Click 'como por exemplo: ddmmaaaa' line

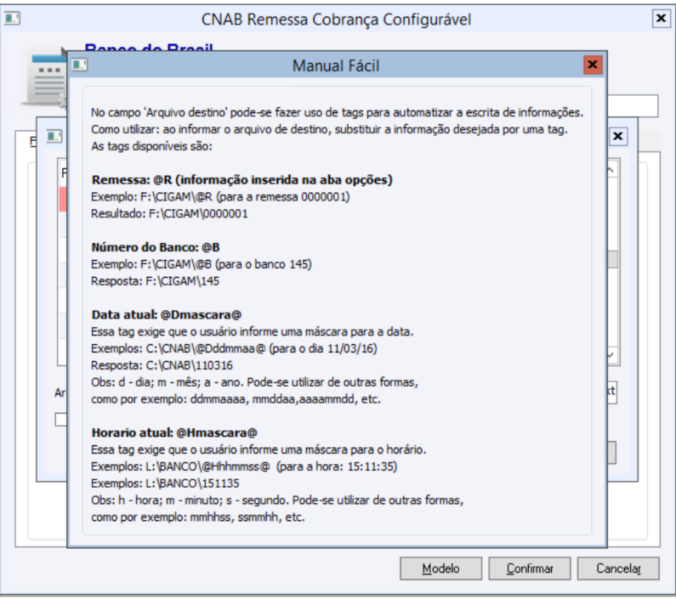[x=236, y=399]
